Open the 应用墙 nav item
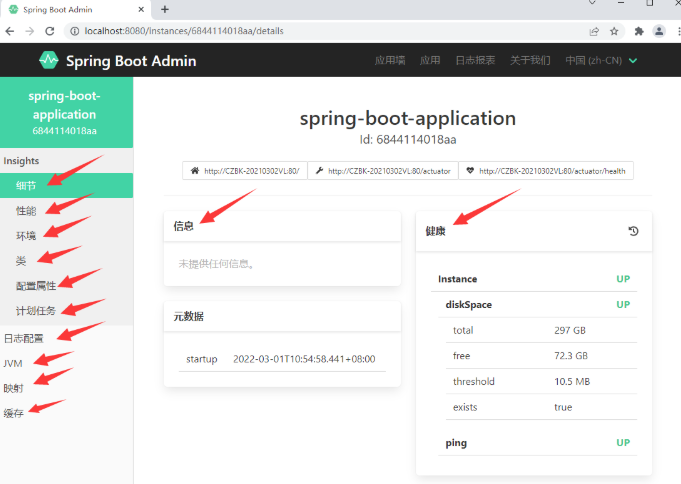The image size is (681, 484). [x=390, y=60]
